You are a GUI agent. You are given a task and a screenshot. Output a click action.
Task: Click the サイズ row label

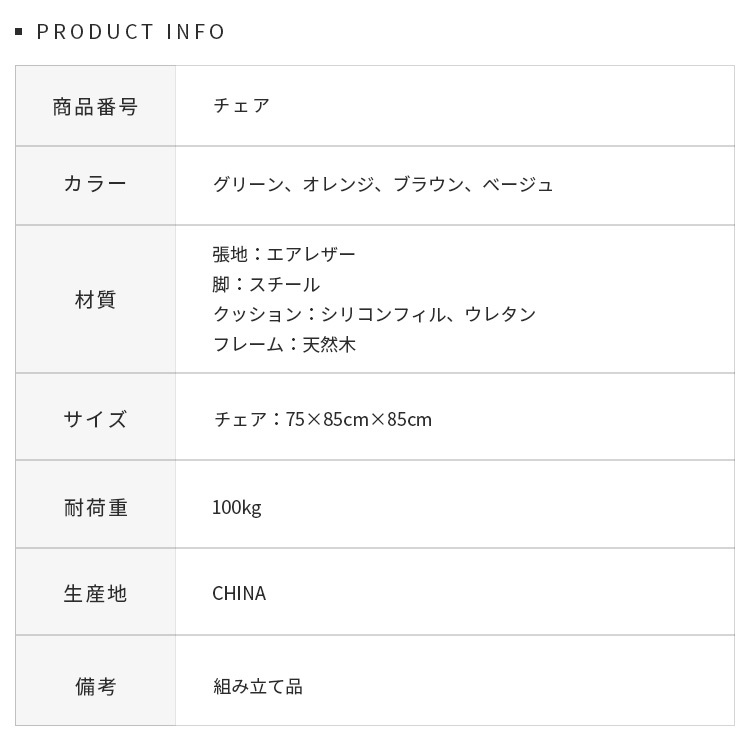coord(95,419)
